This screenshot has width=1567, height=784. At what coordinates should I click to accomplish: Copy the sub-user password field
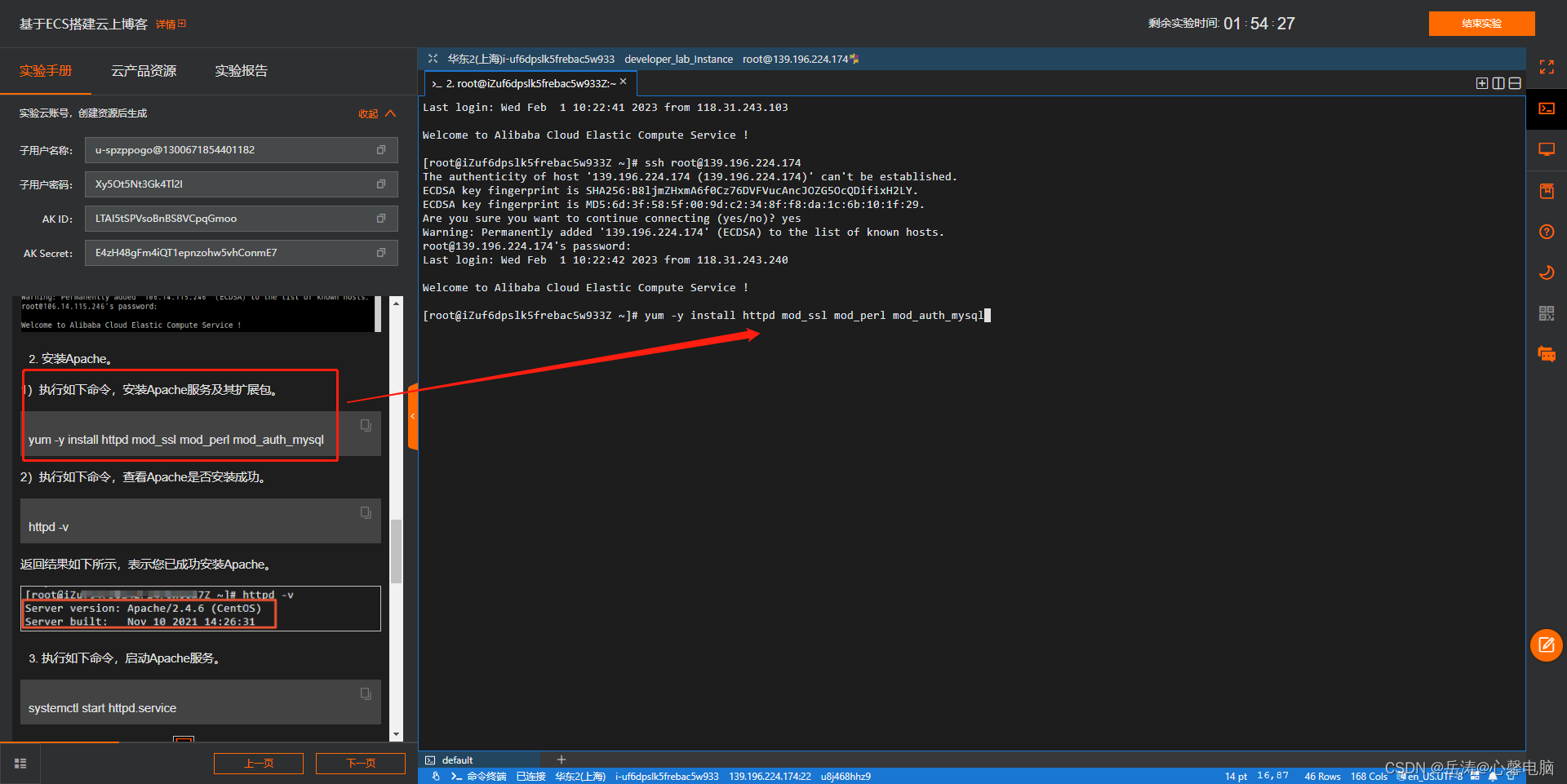(380, 184)
